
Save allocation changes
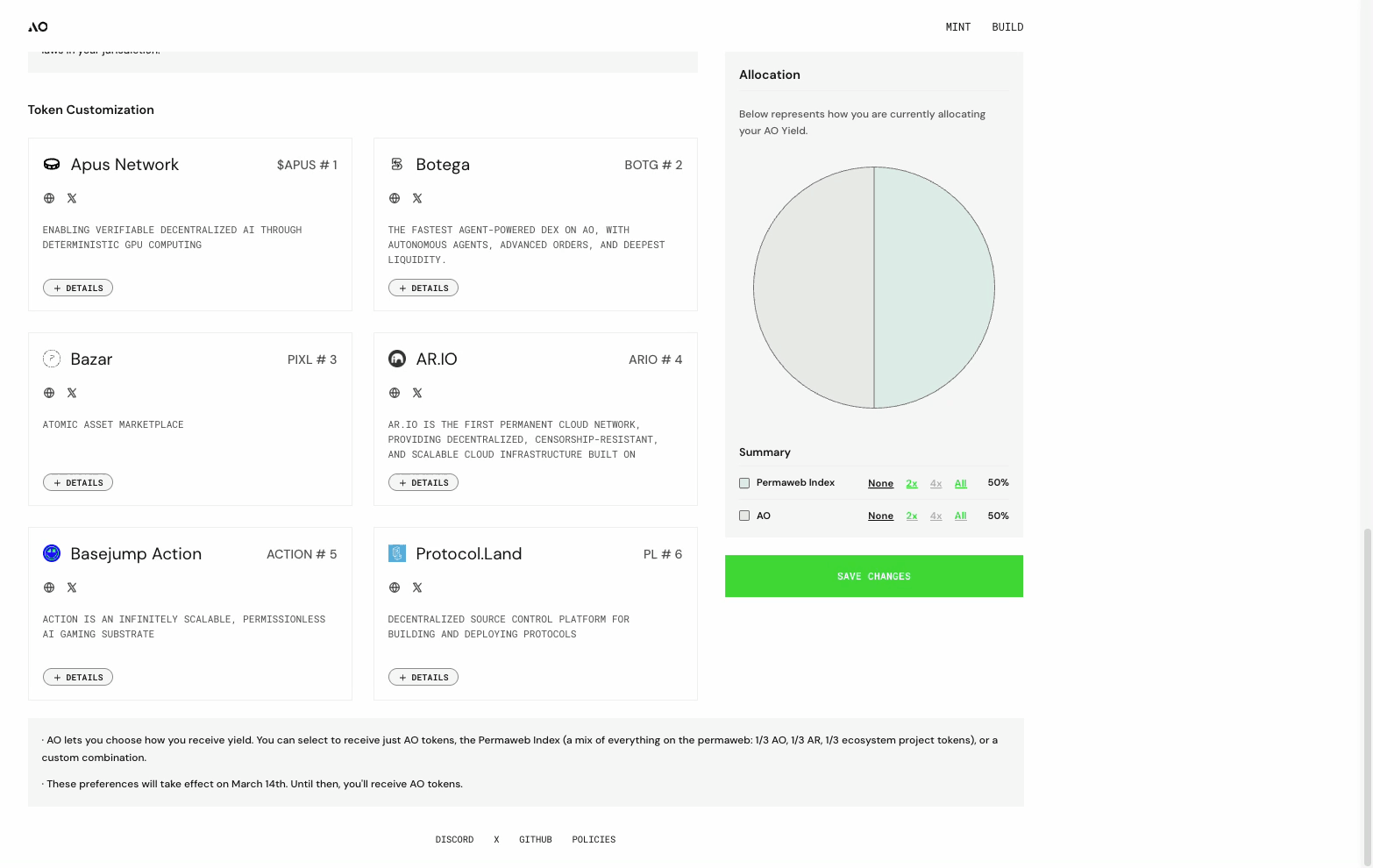874,576
